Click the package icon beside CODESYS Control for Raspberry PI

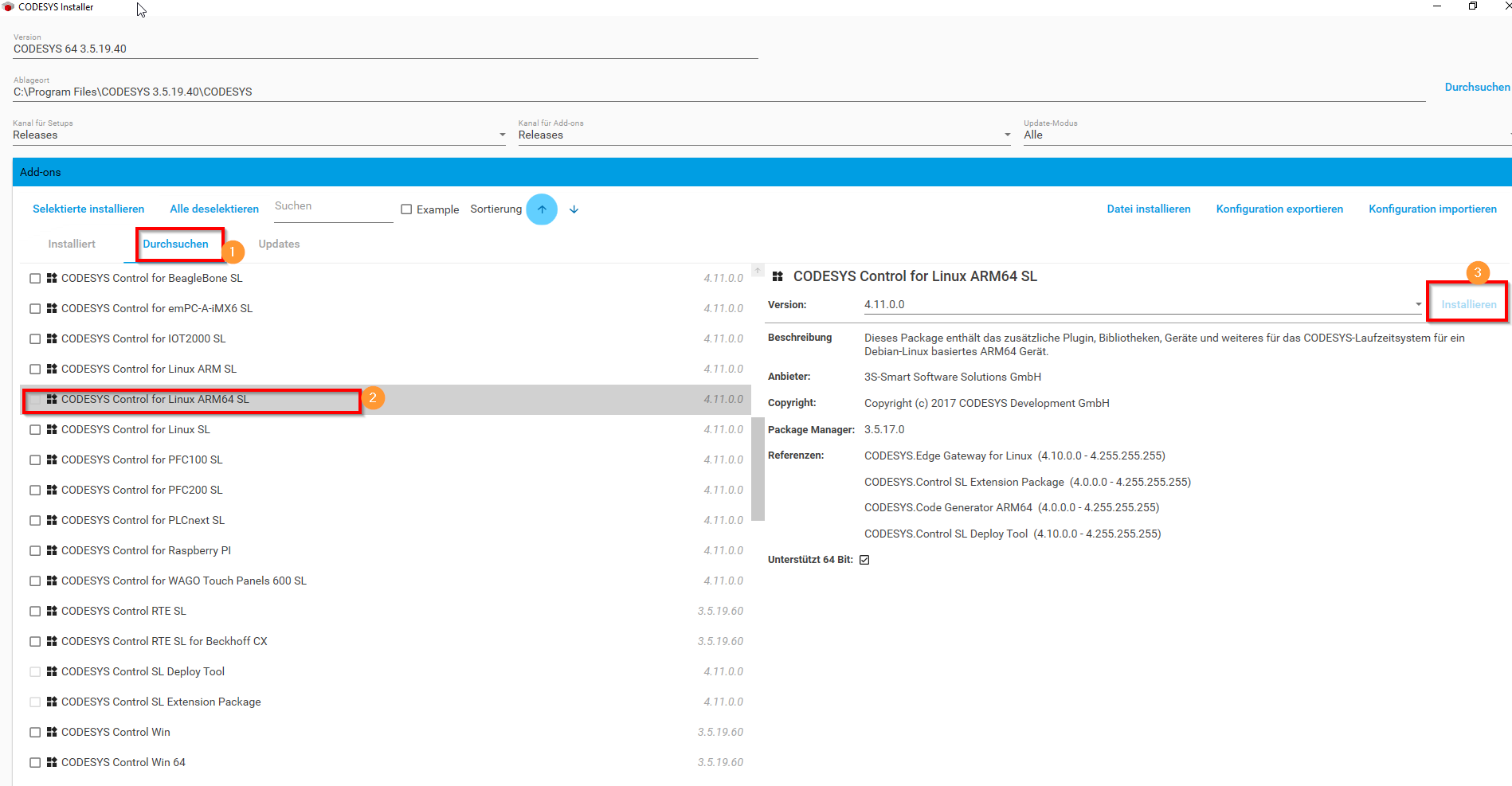point(51,550)
